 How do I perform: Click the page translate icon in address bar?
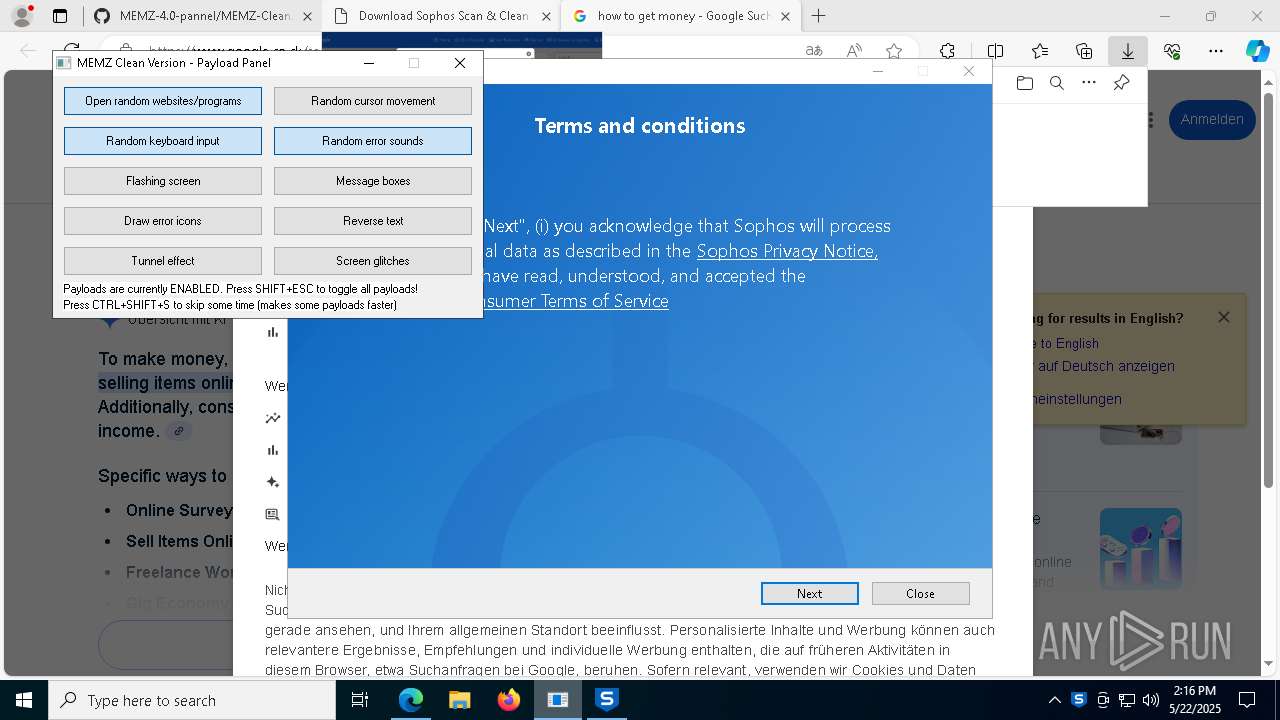tap(814, 51)
